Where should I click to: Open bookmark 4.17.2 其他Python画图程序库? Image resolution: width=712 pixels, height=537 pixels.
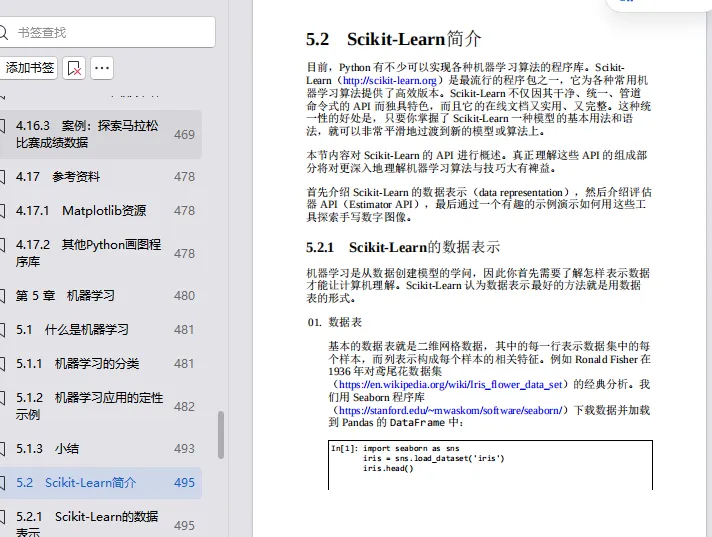[100, 253]
